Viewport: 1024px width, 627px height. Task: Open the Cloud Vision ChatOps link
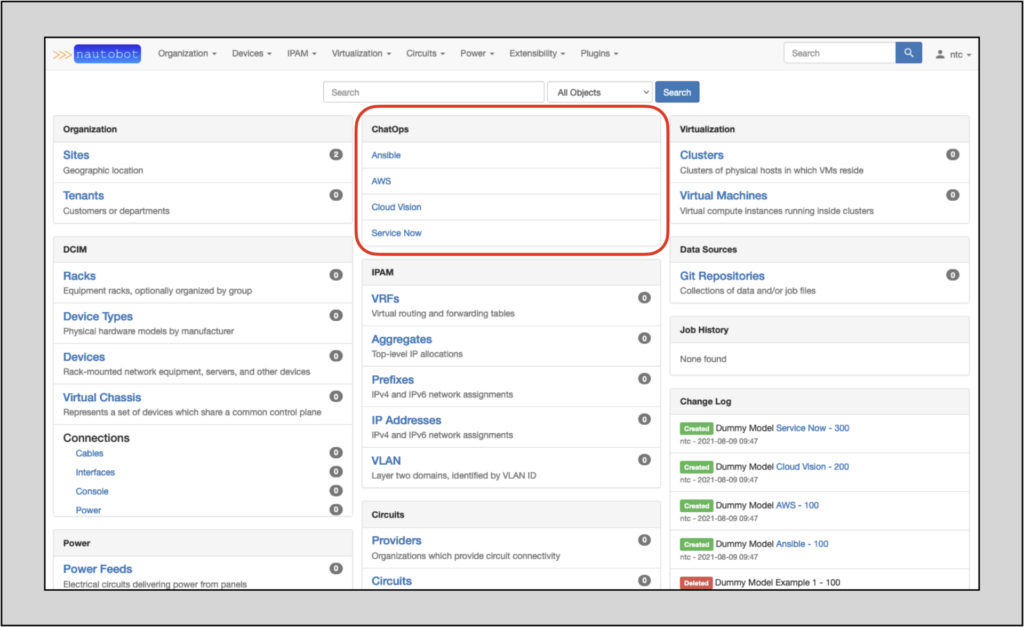coord(396,207)
